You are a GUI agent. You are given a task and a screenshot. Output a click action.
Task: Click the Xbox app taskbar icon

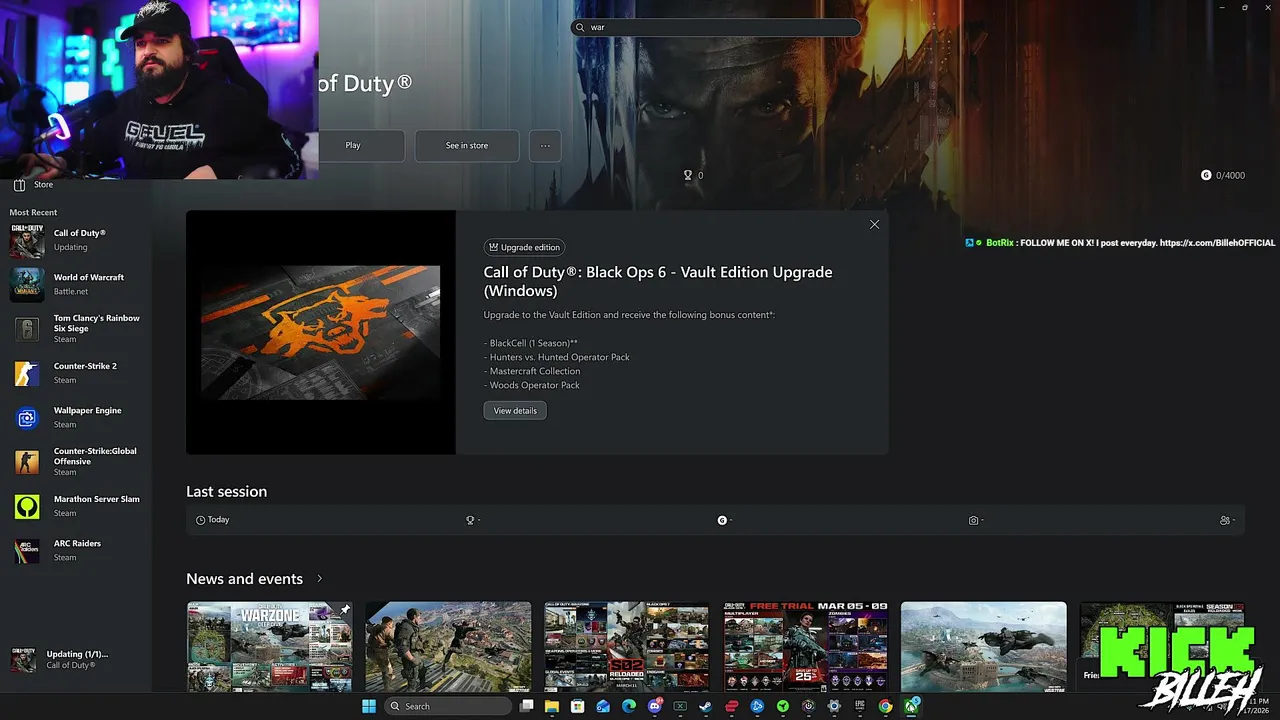[911, 706]
